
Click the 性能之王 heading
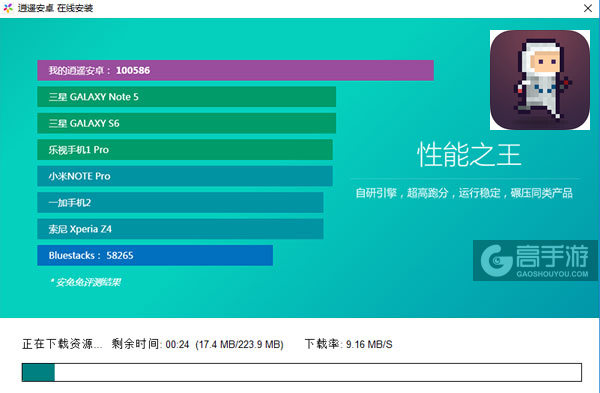tap(469, 155)
